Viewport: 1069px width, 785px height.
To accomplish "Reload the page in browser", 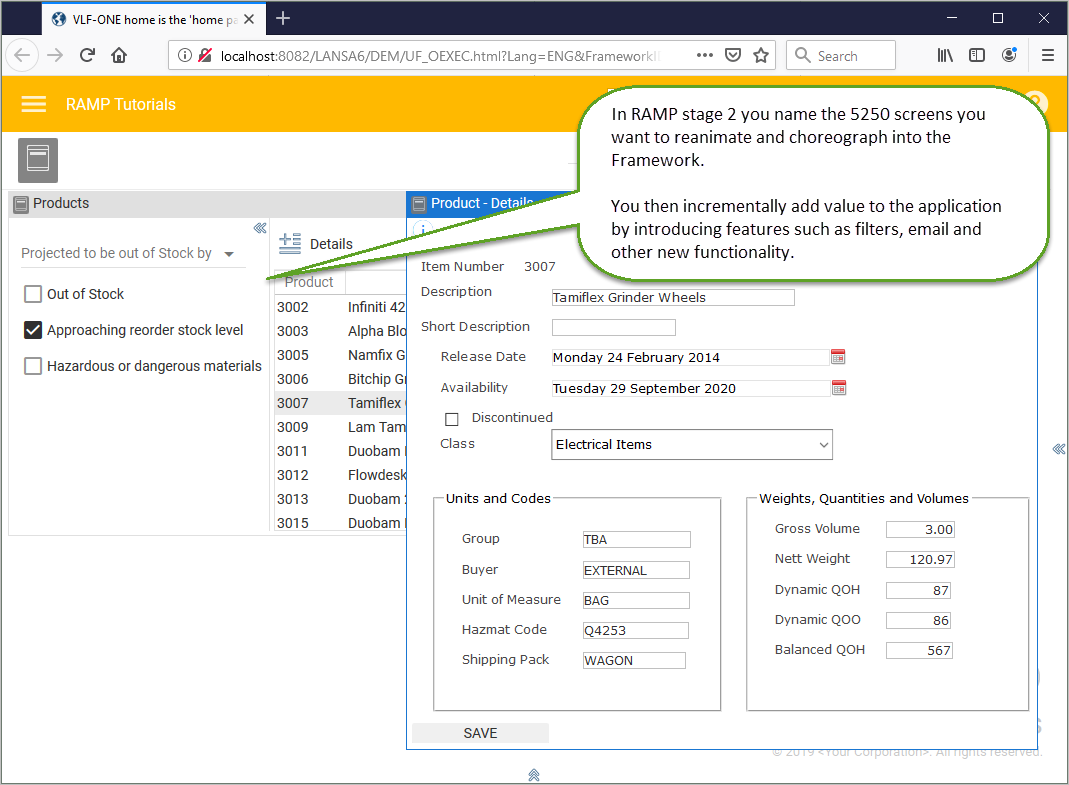I will (87, 55).
